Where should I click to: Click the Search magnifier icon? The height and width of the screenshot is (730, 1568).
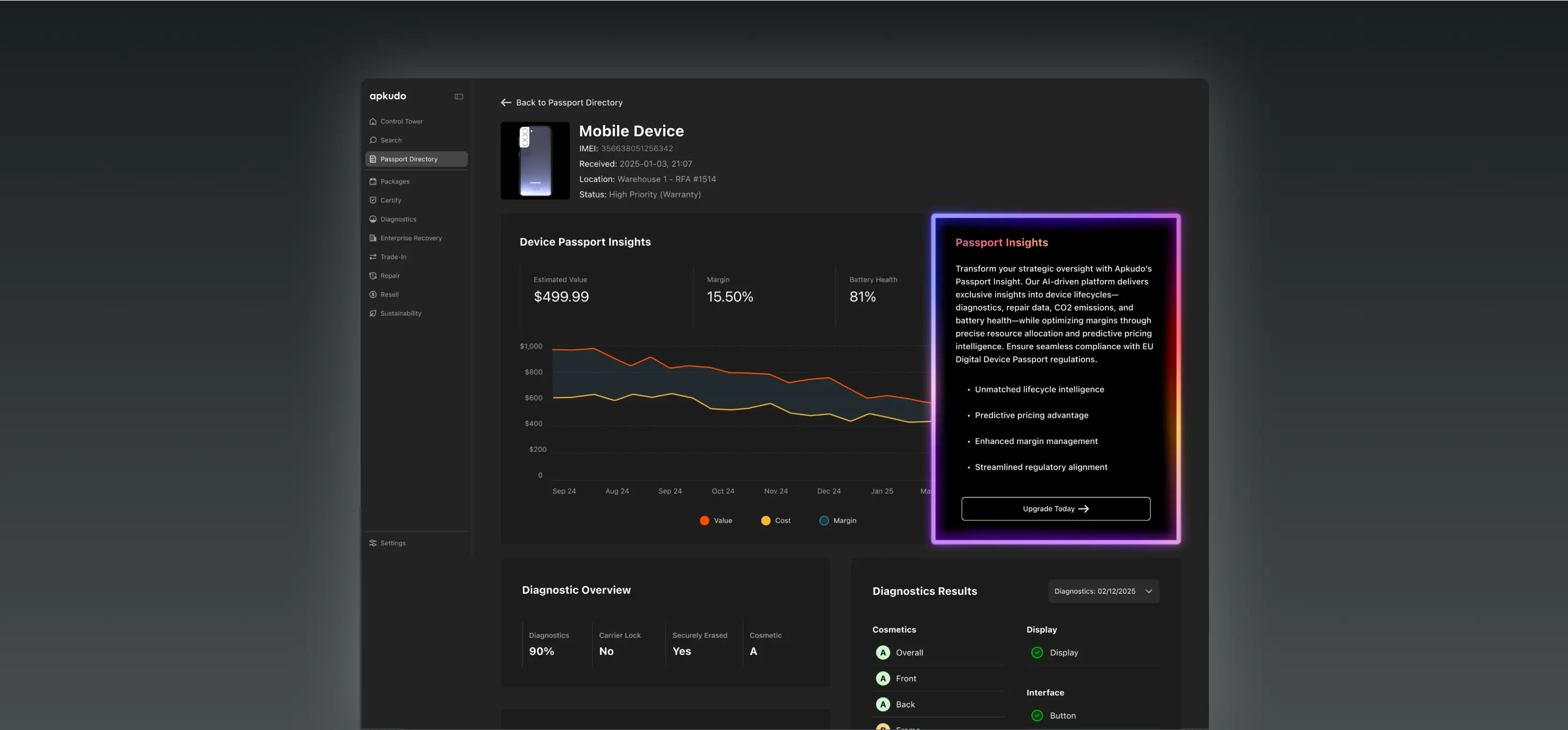pyautogui.click(x=372, y=141)
